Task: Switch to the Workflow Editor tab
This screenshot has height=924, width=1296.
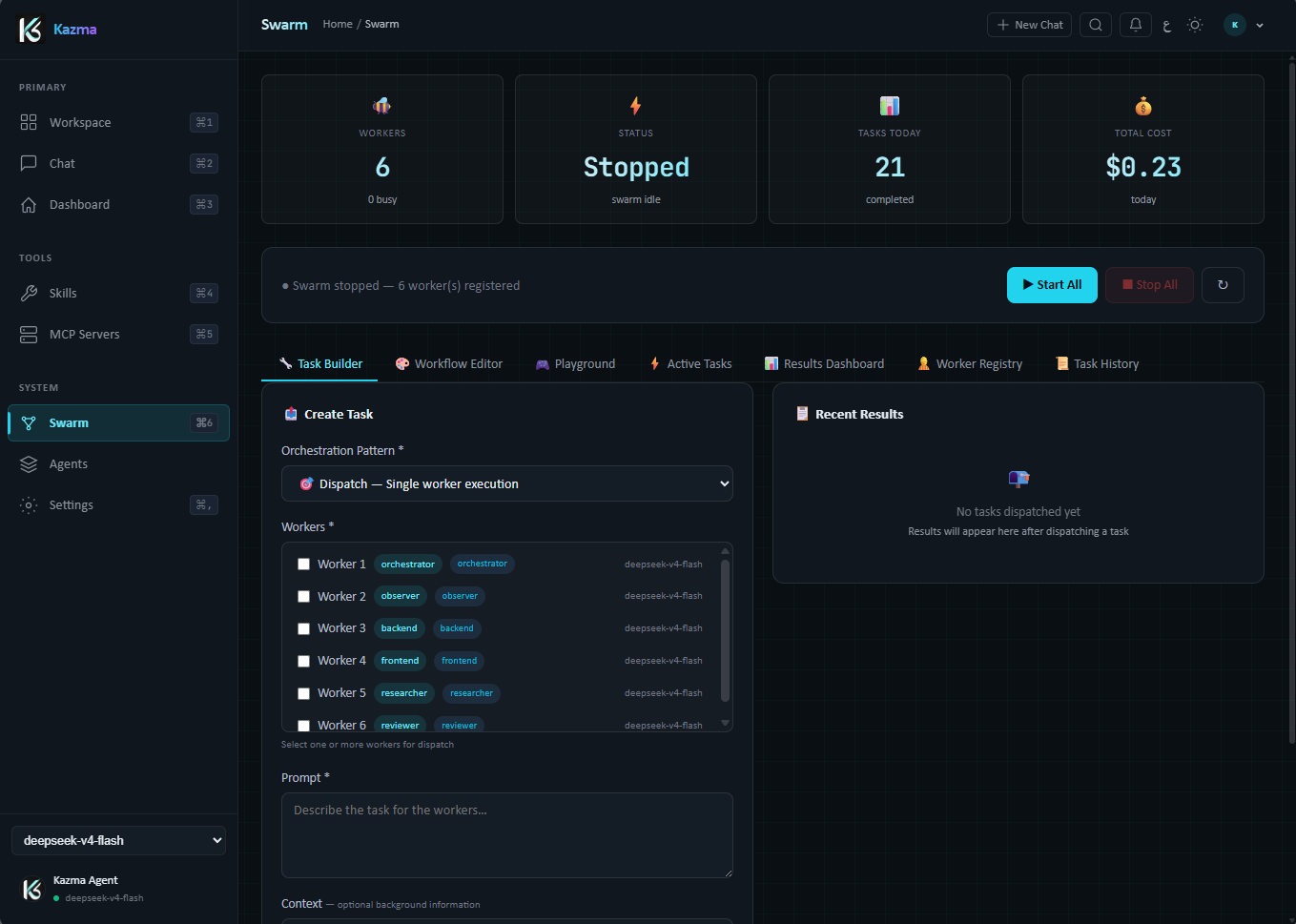Action: click(x=449, y=363)
